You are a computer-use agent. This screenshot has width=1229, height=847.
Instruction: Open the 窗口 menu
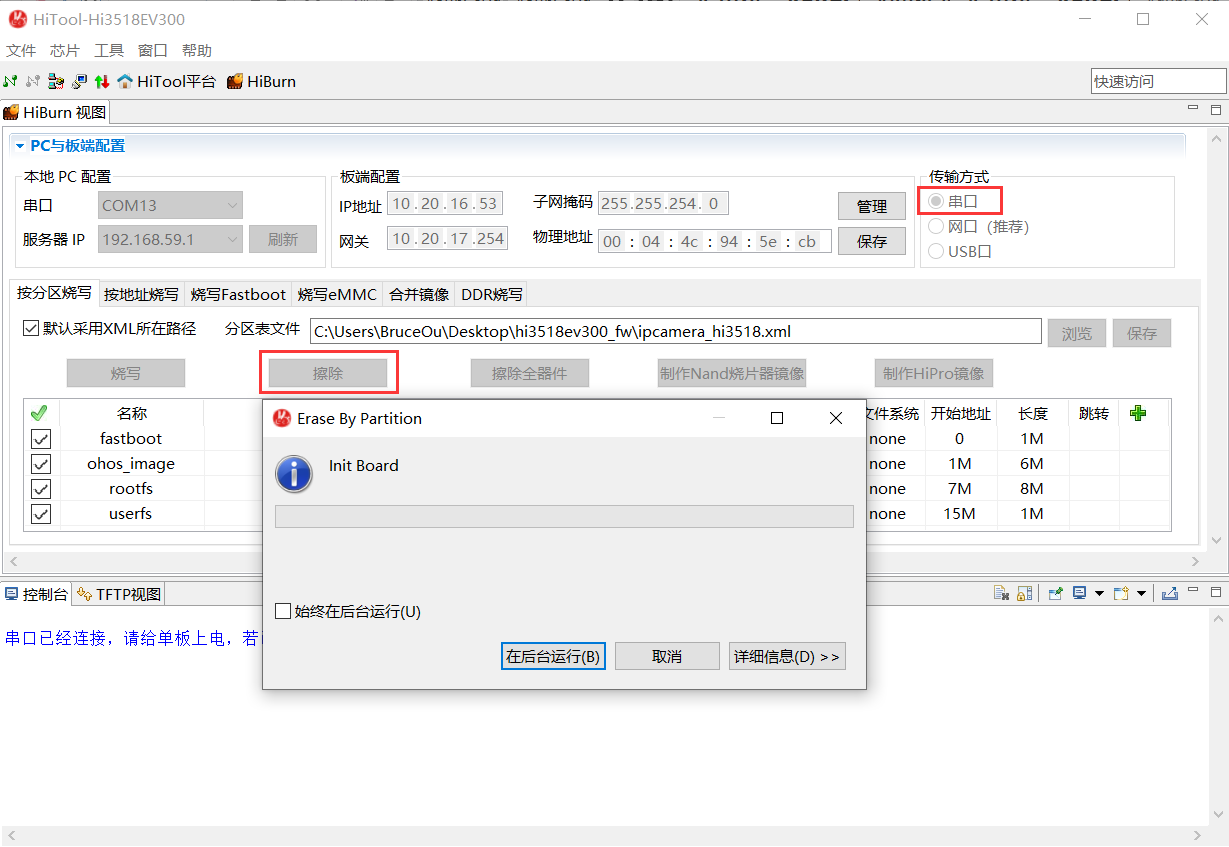coord(153,50)
